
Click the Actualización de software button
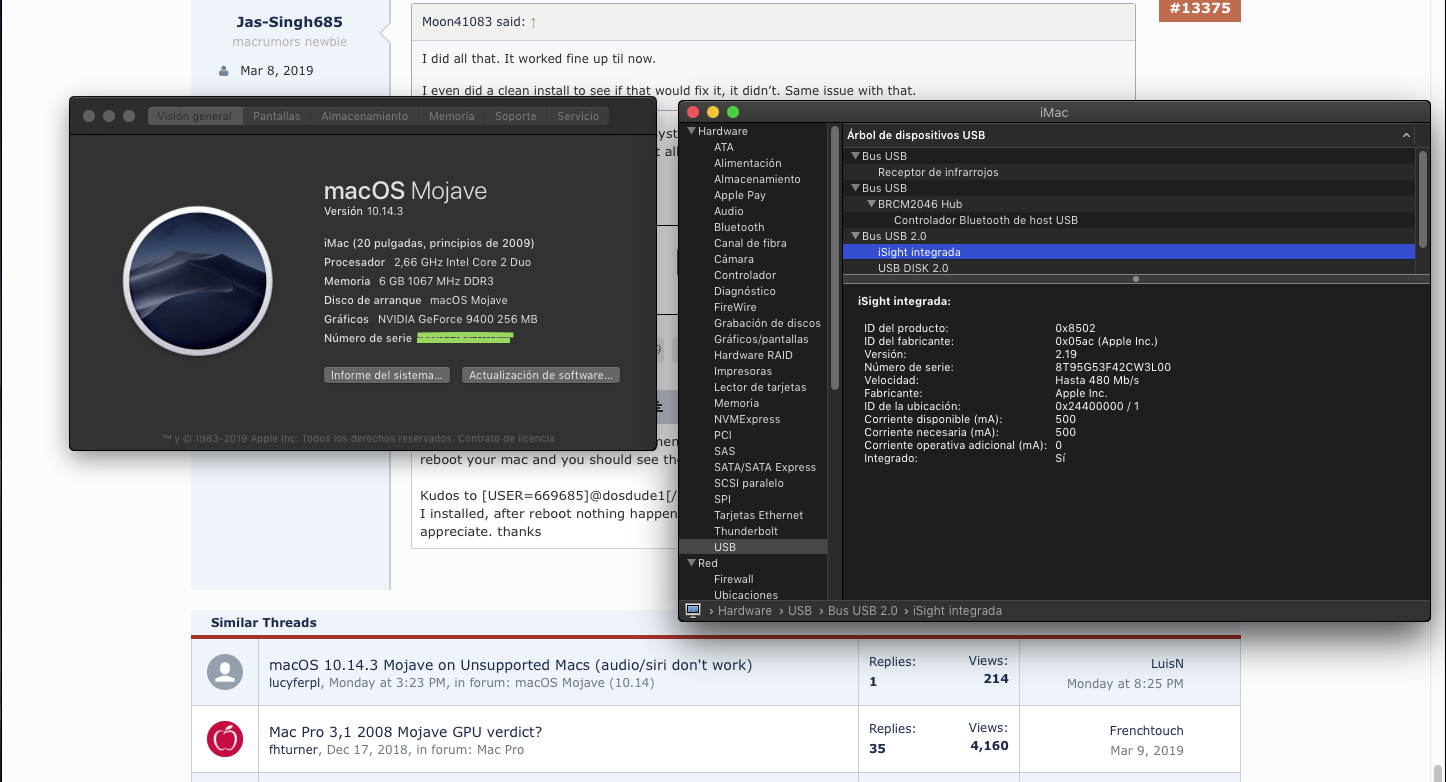click(541, 375)
